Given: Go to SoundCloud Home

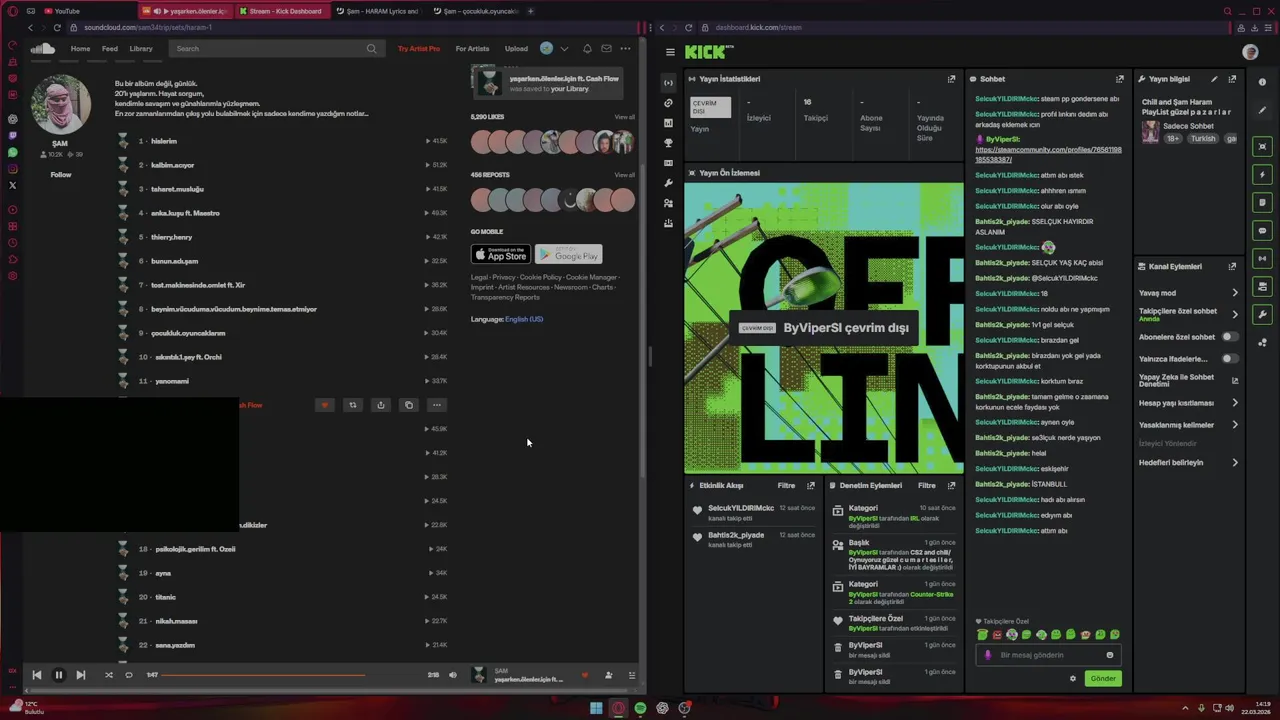Looking at the screenshot, I should (80, 48).
